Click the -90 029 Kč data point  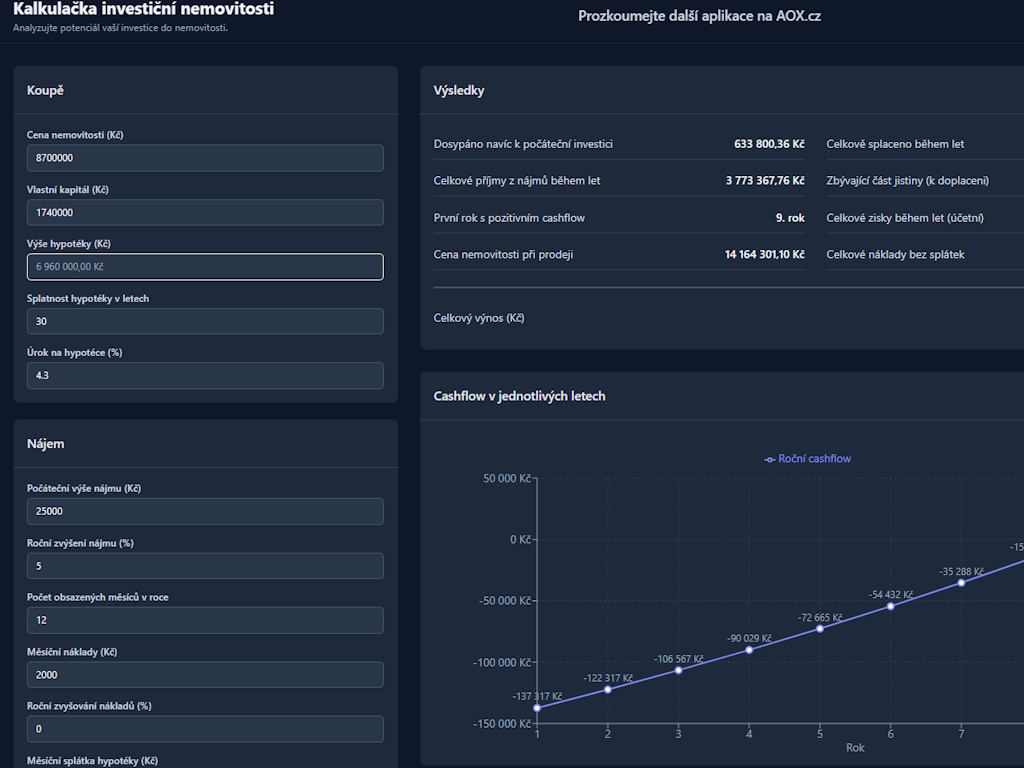749,650
